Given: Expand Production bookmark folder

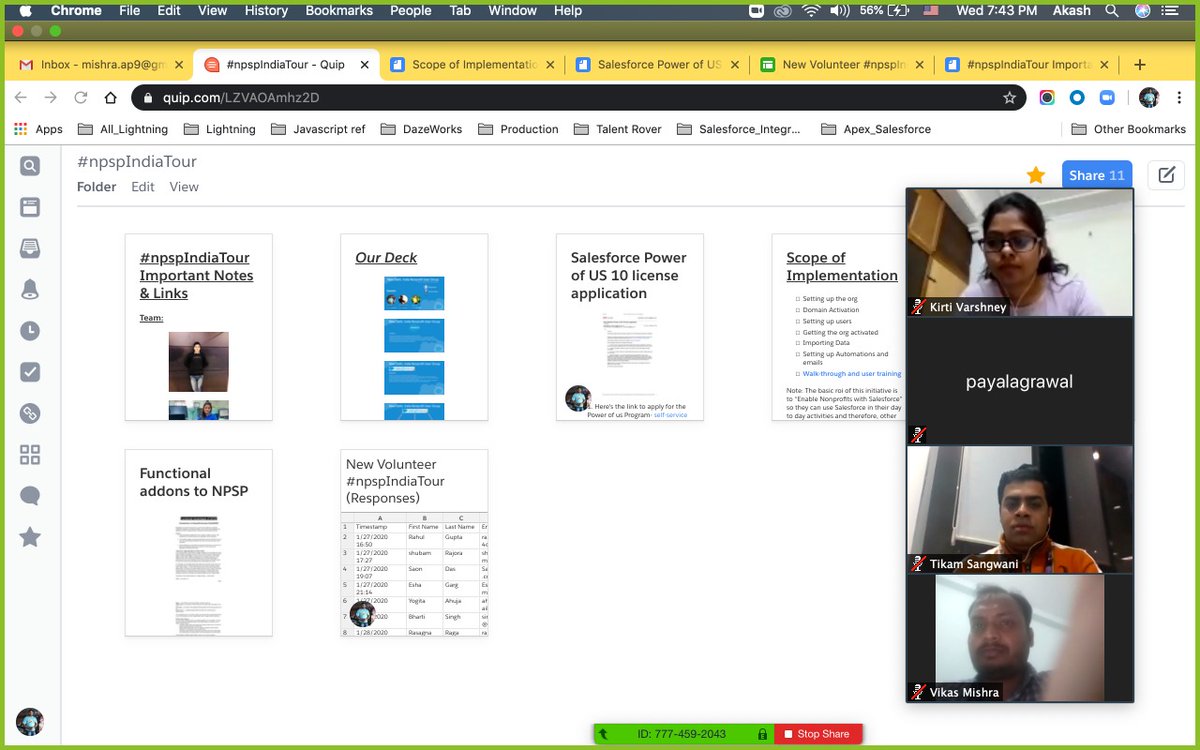Looking at the screenshot, I should [x=518, y=129].
